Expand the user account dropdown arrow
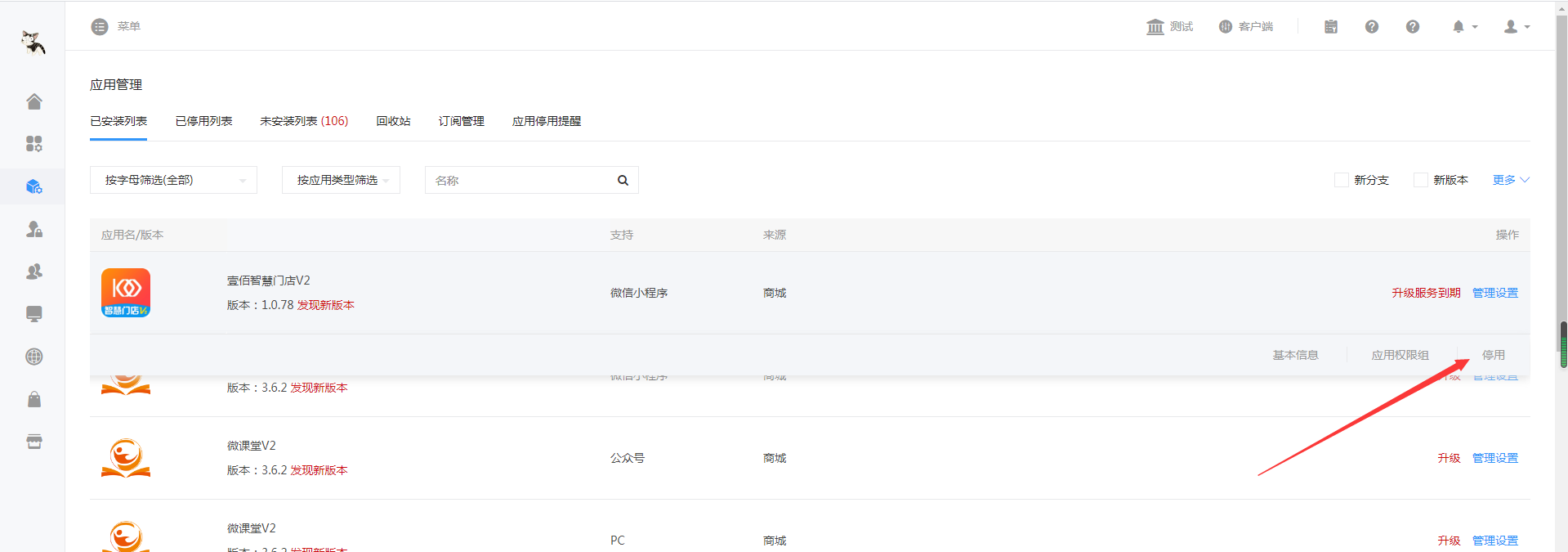1568x552 pixels. 1527,27
